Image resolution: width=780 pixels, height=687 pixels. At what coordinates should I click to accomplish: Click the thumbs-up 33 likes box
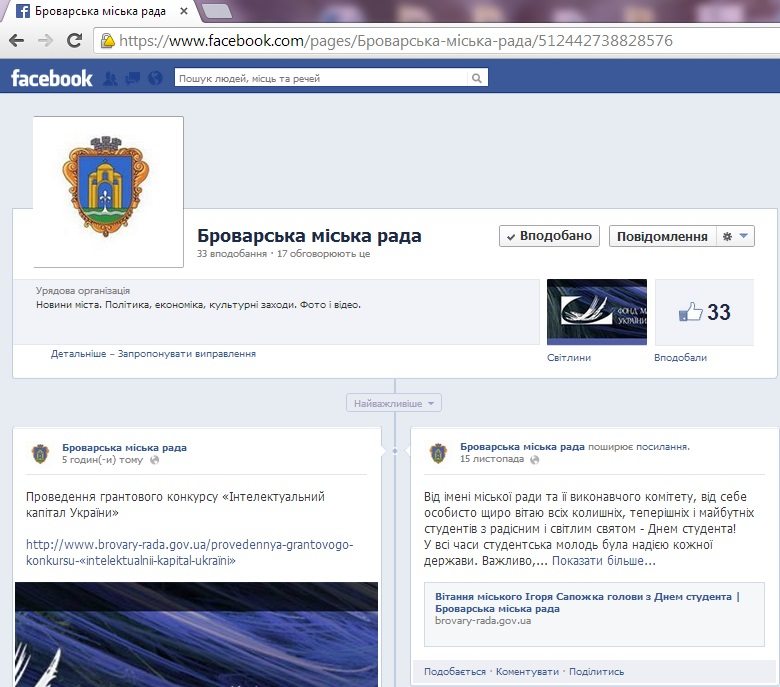704,312
